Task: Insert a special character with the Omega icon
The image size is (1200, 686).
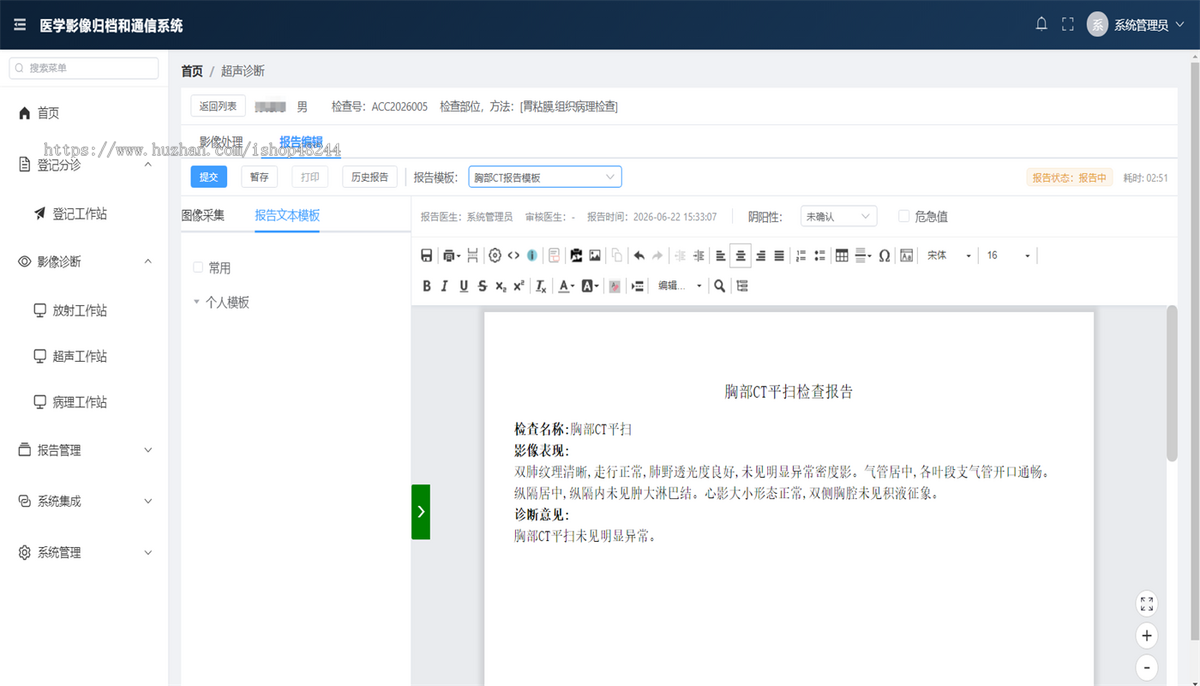Action: coord(884,256)
